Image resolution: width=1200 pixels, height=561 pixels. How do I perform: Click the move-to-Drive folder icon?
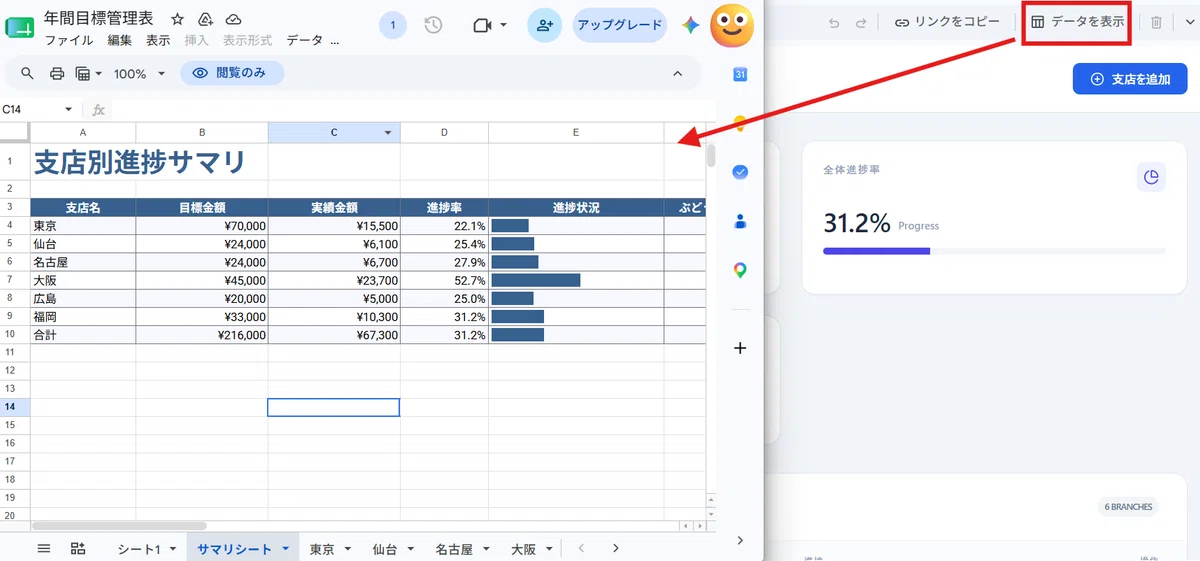pyautogui.click(x=205, y=20)
